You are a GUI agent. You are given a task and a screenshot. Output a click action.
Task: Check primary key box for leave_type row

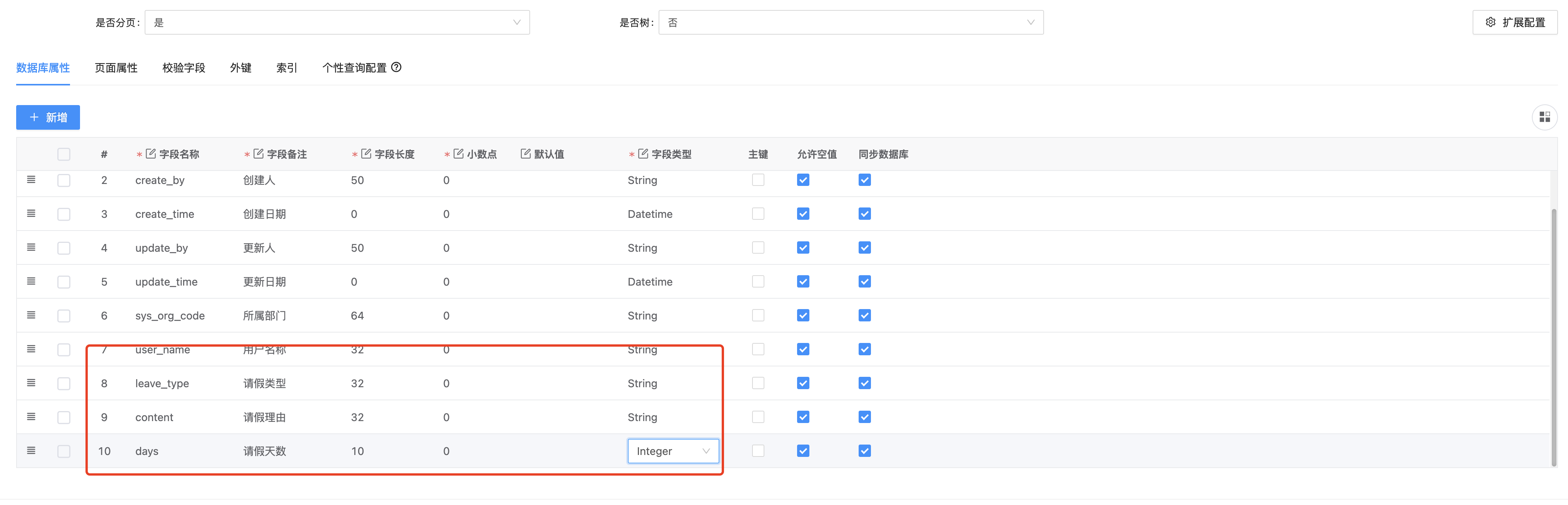pyautogui.click(x=758, y=383)
